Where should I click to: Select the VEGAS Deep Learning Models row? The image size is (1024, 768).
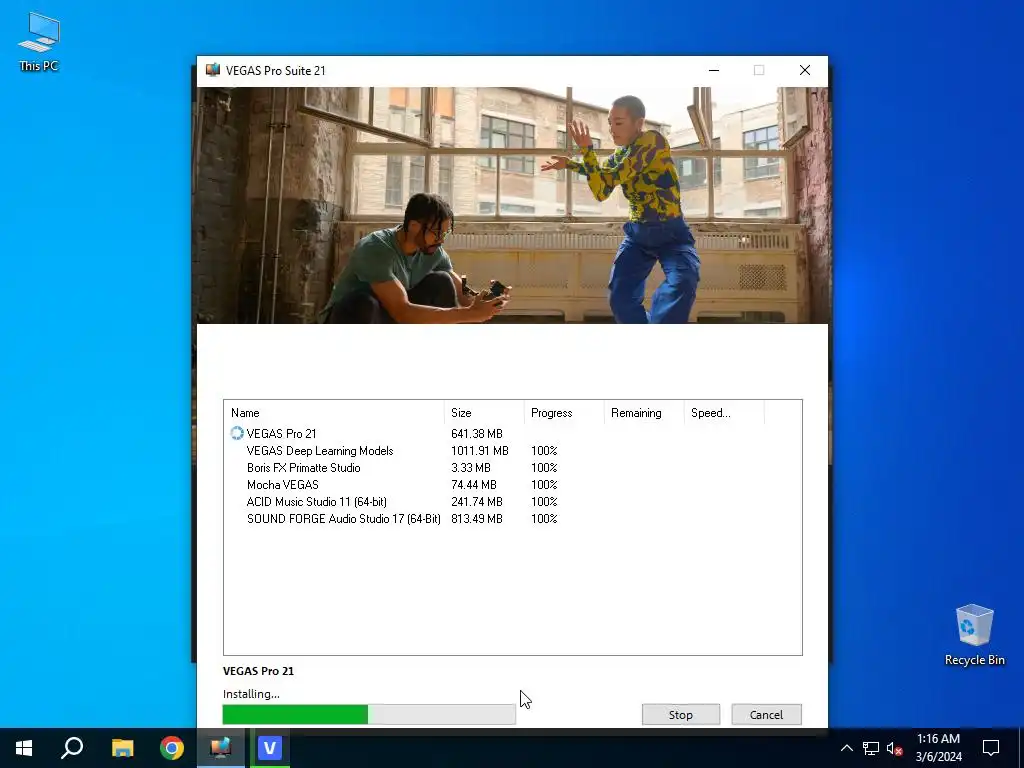[513, 451]
